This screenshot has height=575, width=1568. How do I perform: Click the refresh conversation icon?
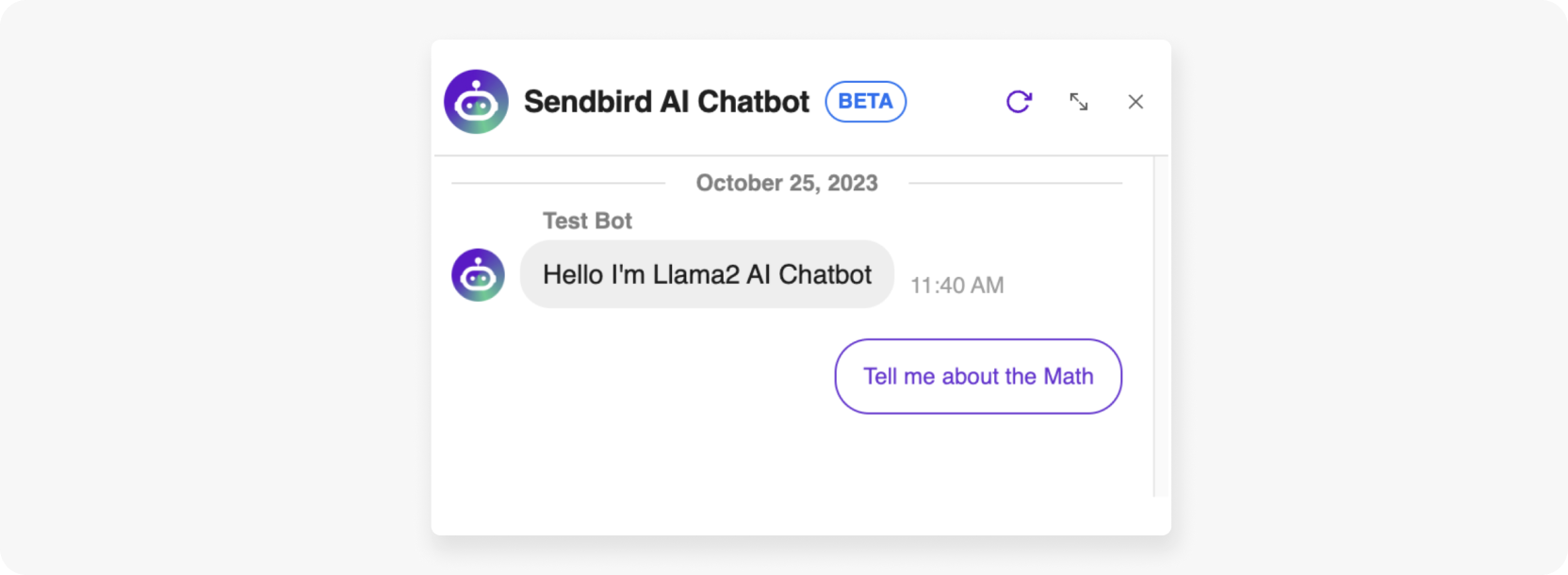(1019, 102)
